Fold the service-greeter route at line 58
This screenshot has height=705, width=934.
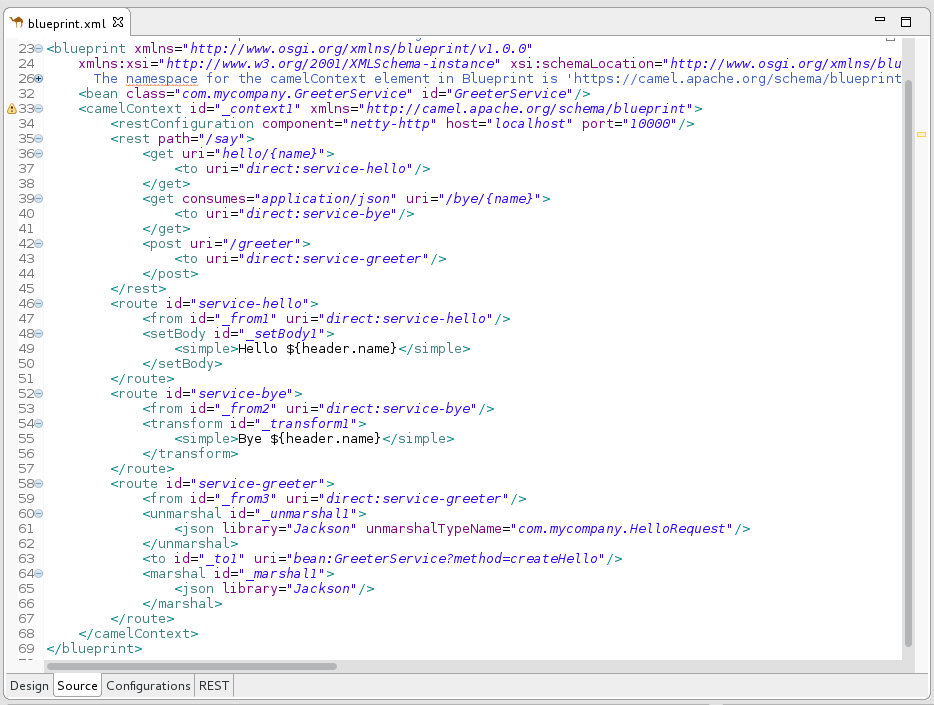pyautogui.click(x=39, y=484)
